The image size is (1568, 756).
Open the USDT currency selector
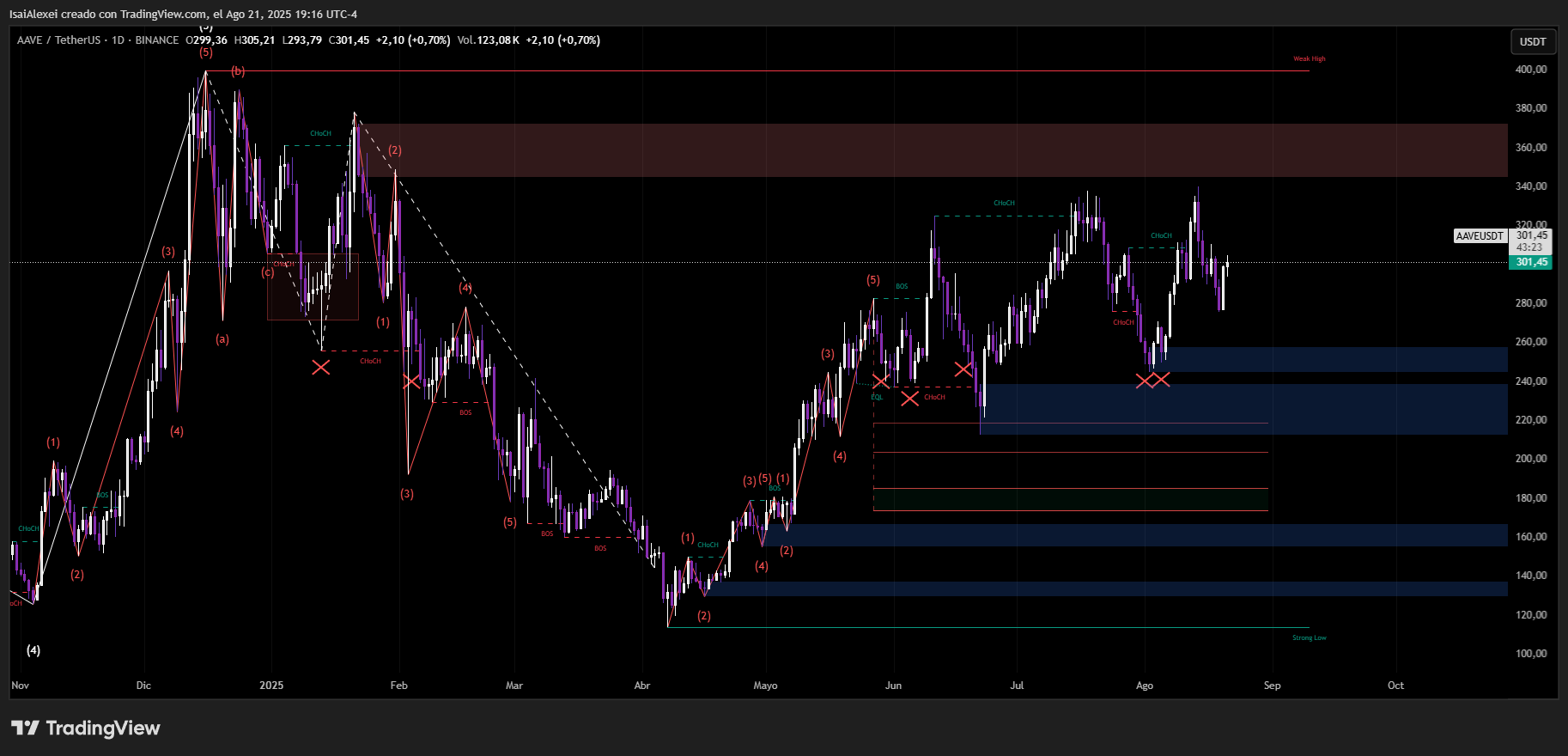tap(1532, 41)
